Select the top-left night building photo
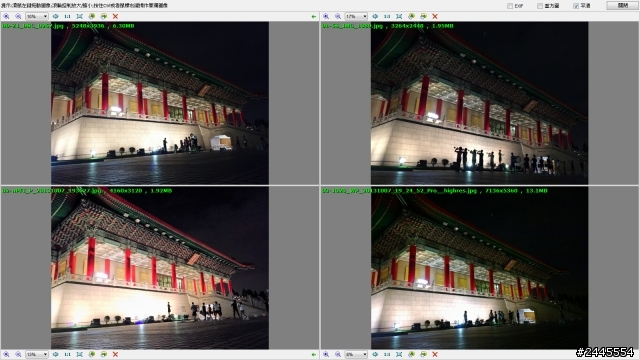This screenshot has height=360, width=640. point(160,103)
